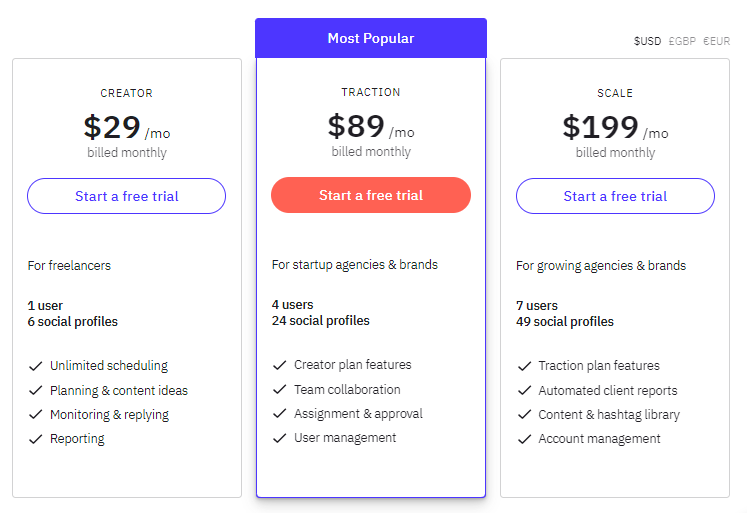Click checkmark next to Content & hashtag library
Screen dimensions: 747x513
(525, 414)
